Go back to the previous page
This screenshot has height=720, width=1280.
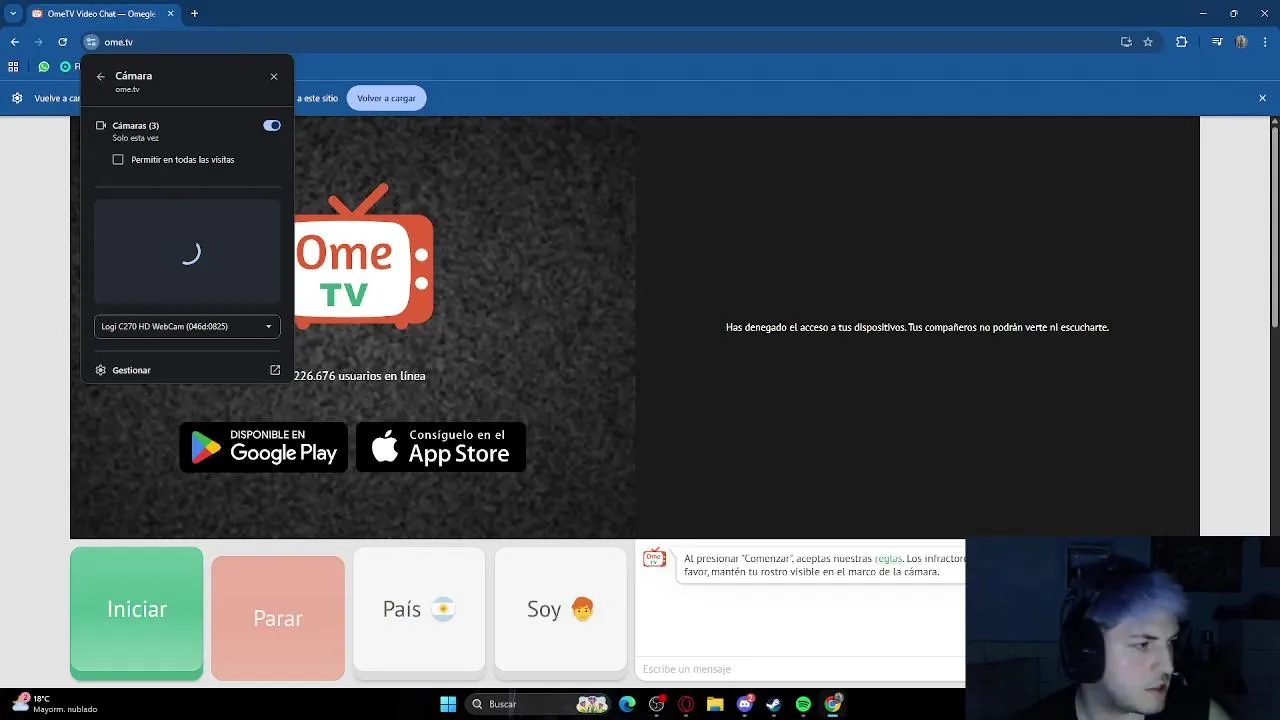point(14,42)
